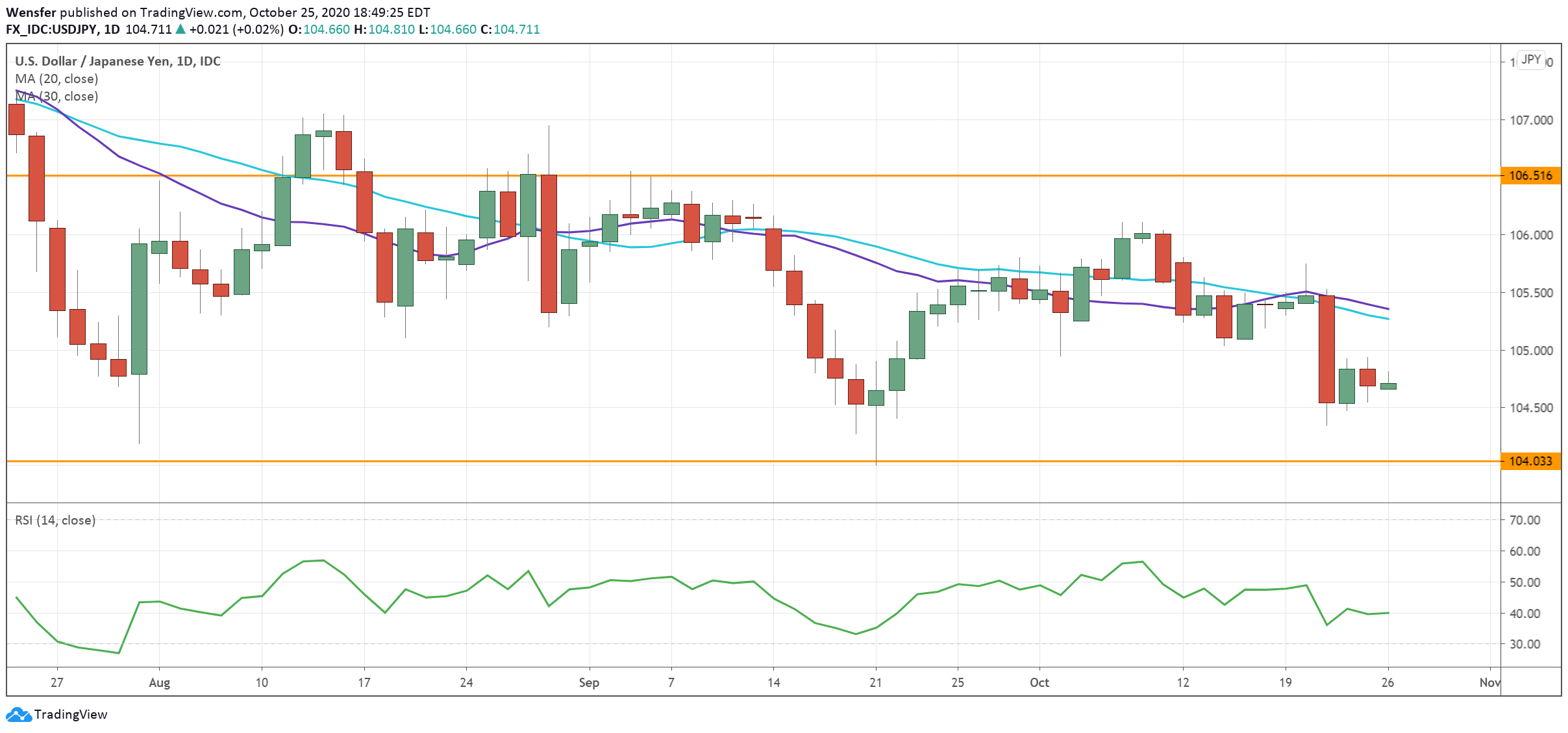Click the RSI (14, close) indicator label
This screenshot has height=733, width=1568.
pyautogui.click(x=55, y=520)
